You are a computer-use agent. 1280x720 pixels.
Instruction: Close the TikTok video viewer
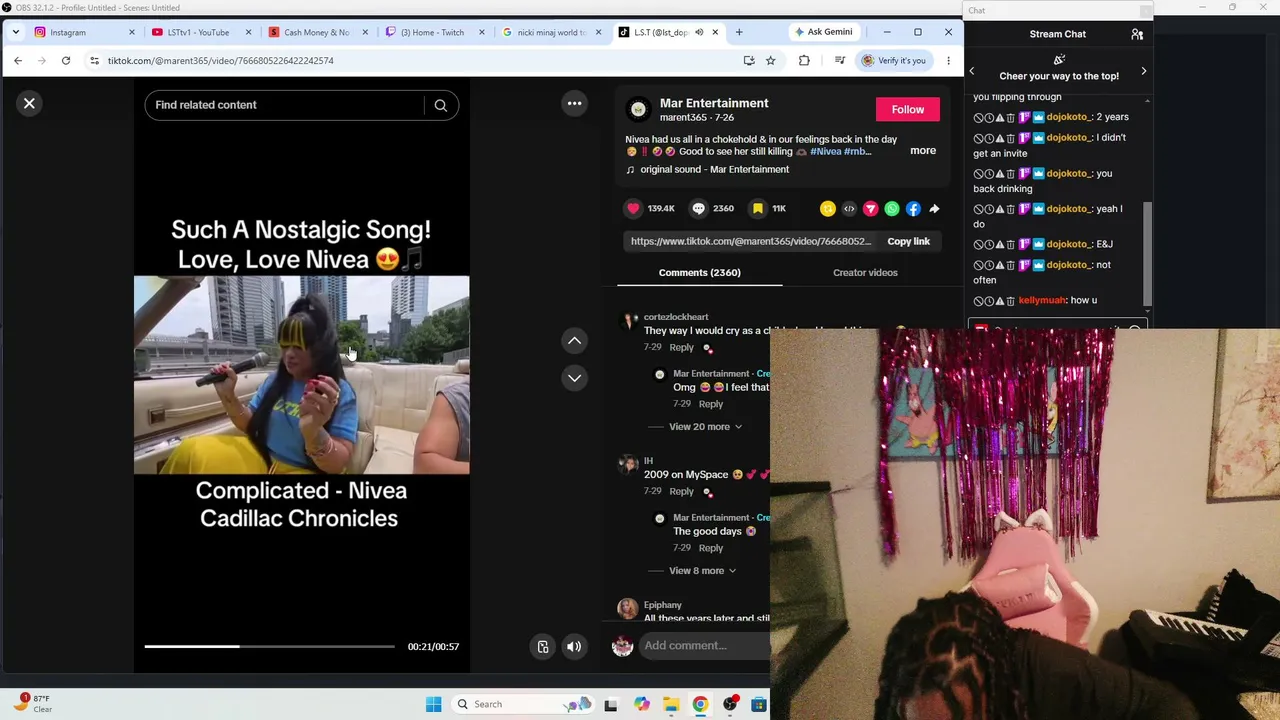pyautogui.click(x=29, y=103)
